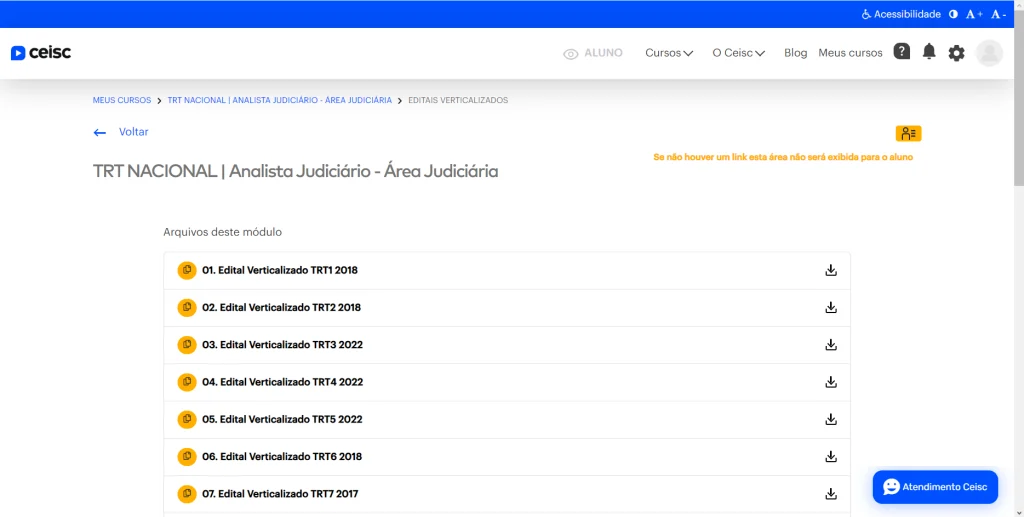Open Atendimento Ceisc chat button
The height and width of the screenshot is (517, 1024).
(935, 487)
